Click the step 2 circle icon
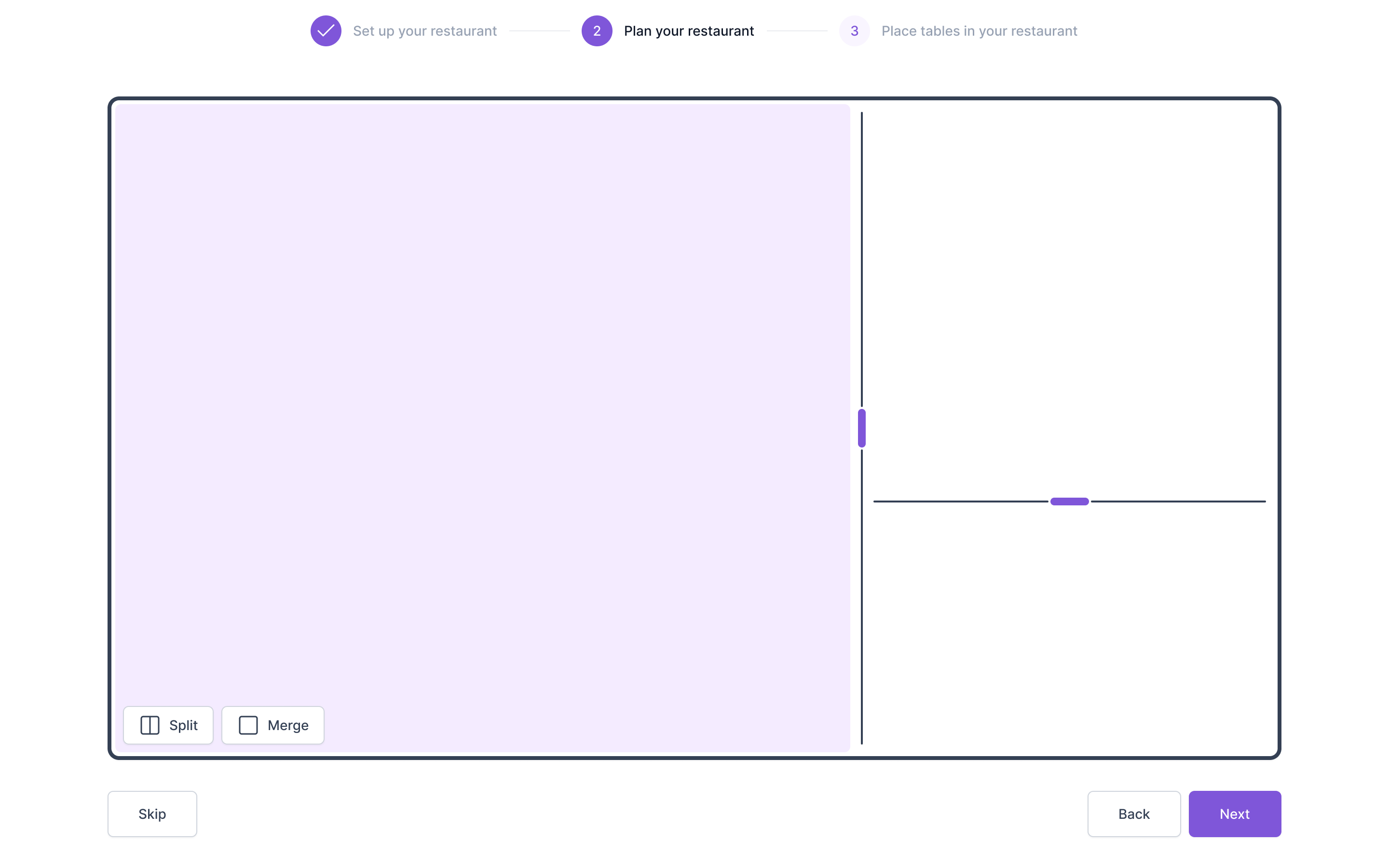 pos(596,31)
